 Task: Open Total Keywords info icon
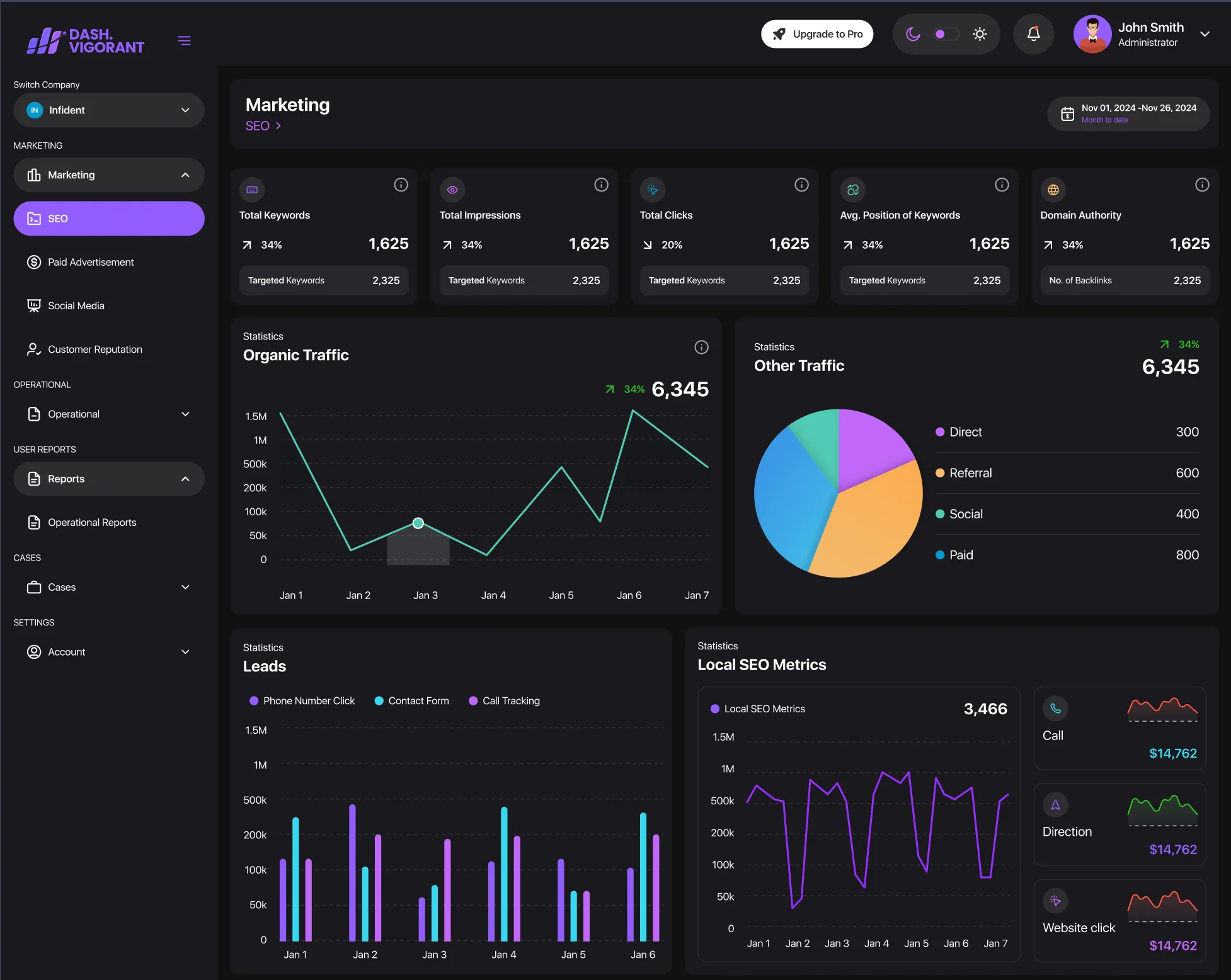401,185
